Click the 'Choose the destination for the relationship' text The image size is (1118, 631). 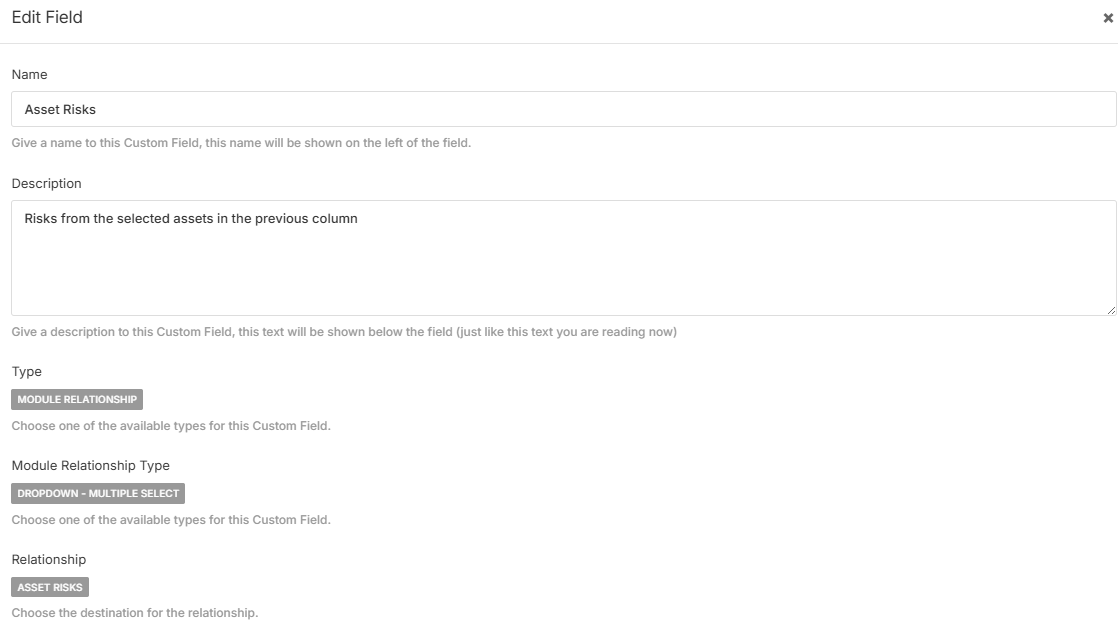point(135,613)
